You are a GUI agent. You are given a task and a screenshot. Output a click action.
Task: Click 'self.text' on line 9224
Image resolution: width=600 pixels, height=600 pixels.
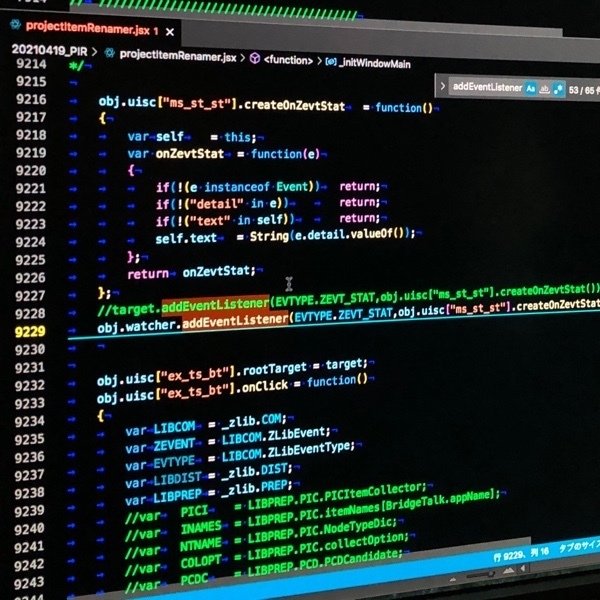(x=186, y=238)
